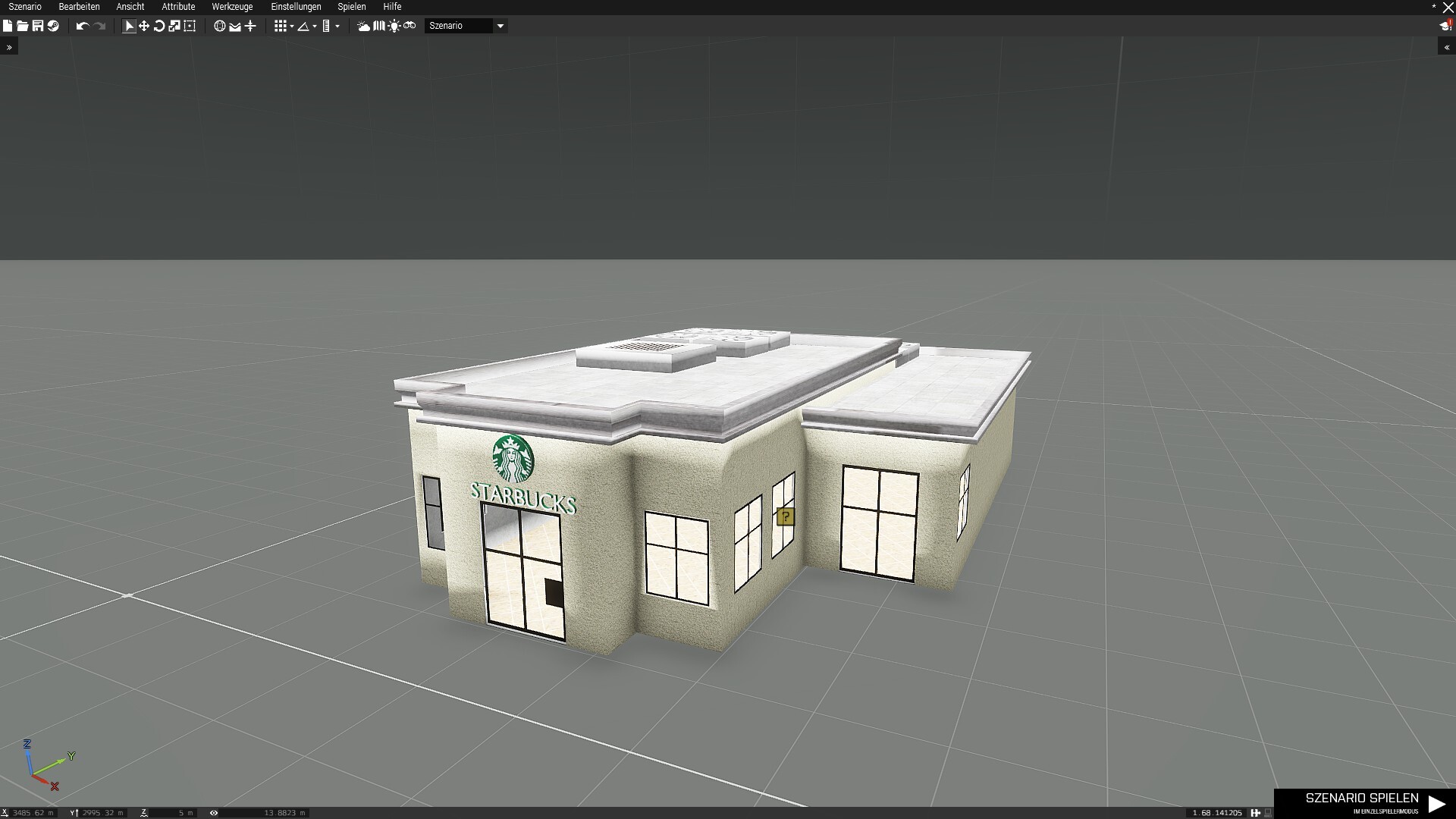Toggle vertical mode icon
1456x819 pixels.
pos(250,26)
